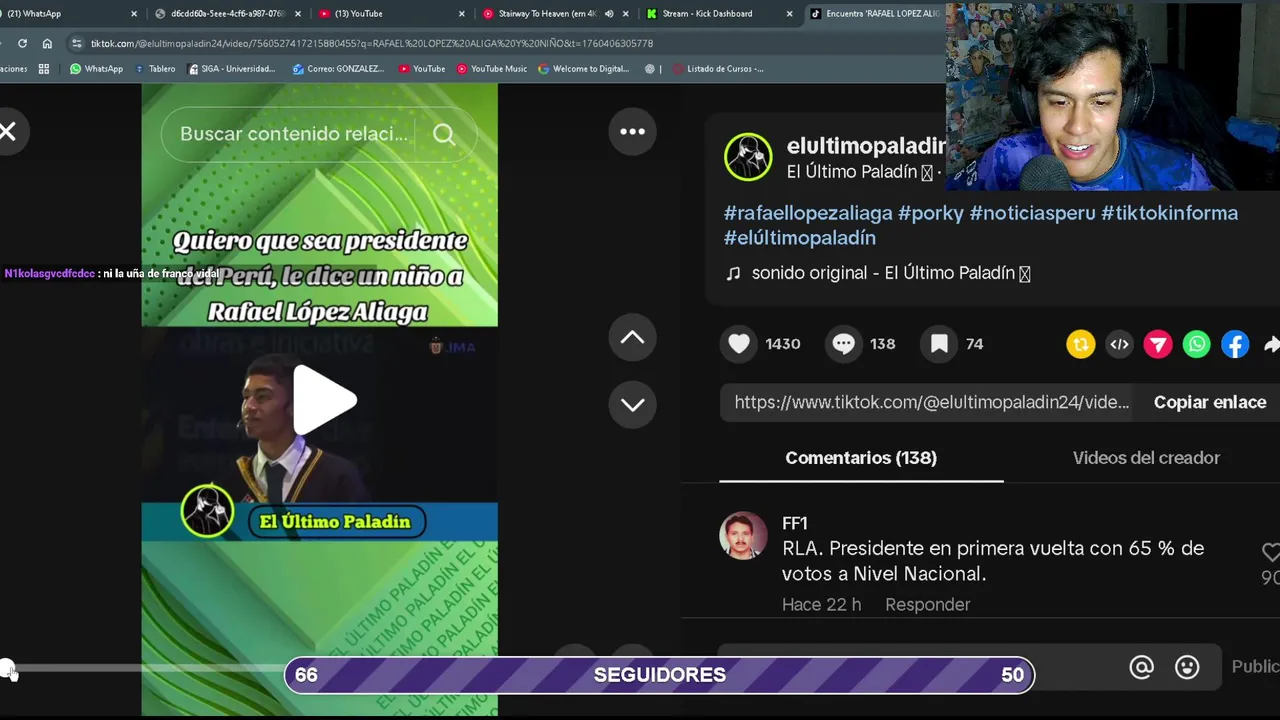Image resolution: width=1280 pixels, height=720 pixels.
Task: Reload the page with refresh icon
Action: coord(22,43)
